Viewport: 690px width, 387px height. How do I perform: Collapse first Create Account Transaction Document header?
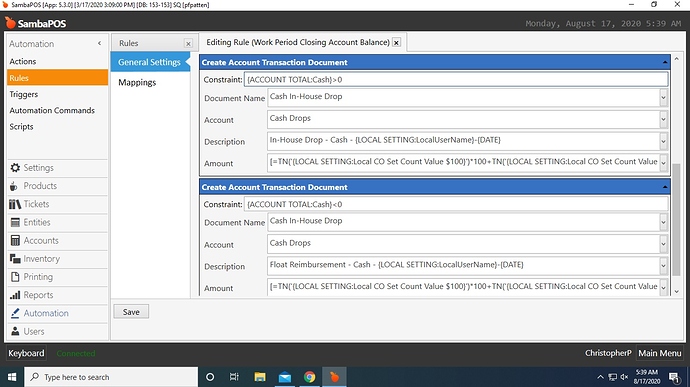[664, 63]
